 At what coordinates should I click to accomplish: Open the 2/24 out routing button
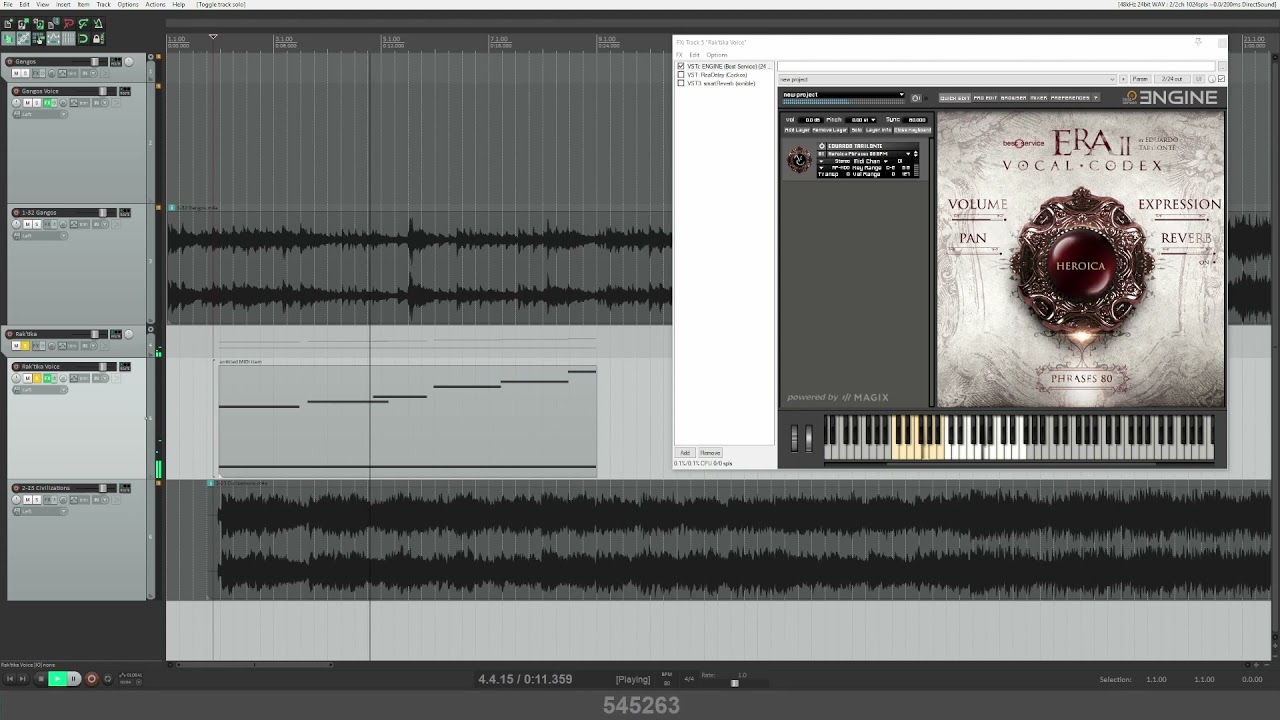(x=1170, y=79)
